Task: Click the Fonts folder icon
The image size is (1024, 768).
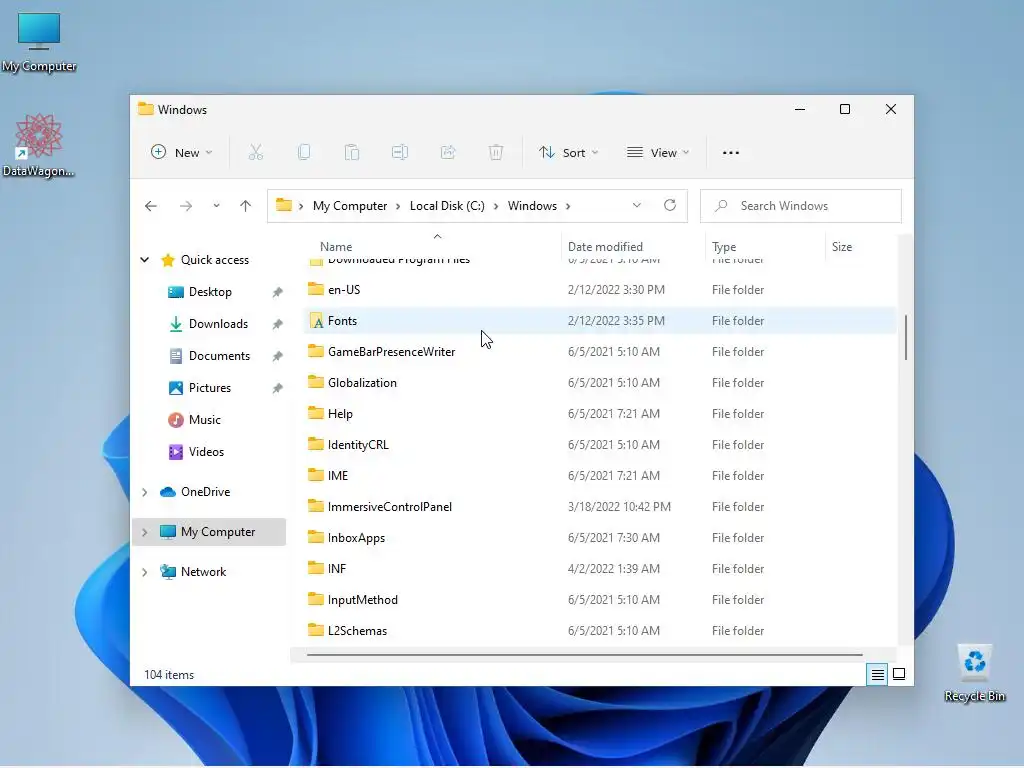Action: point(317,321)
